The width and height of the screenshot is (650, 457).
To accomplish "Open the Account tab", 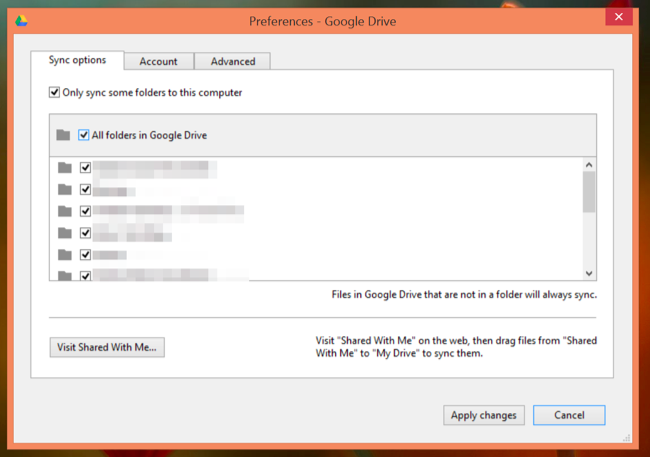I will tap(158, 62).
